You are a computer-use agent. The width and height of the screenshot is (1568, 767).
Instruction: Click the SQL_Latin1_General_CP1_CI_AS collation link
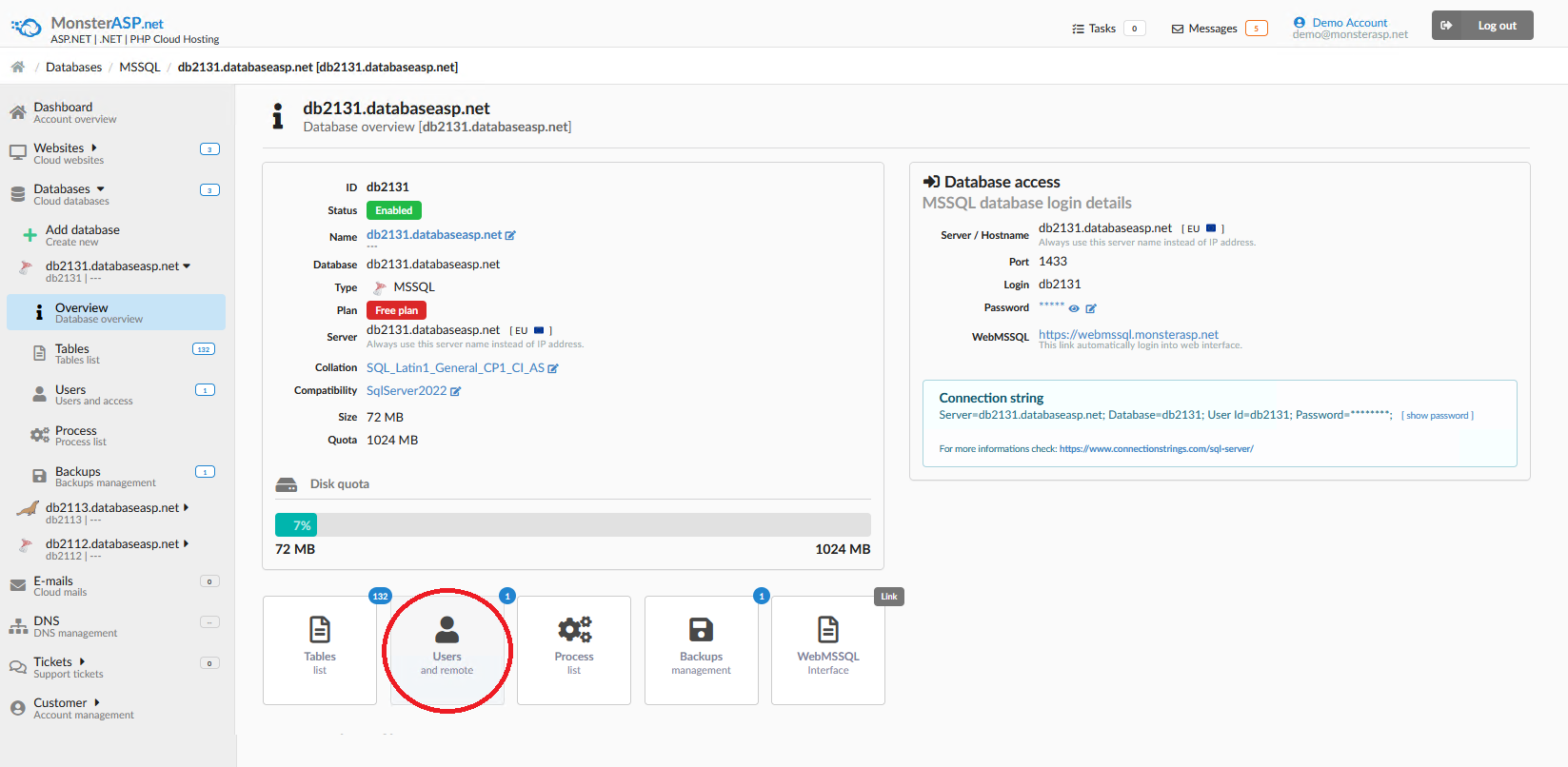[x=455, y=368]
